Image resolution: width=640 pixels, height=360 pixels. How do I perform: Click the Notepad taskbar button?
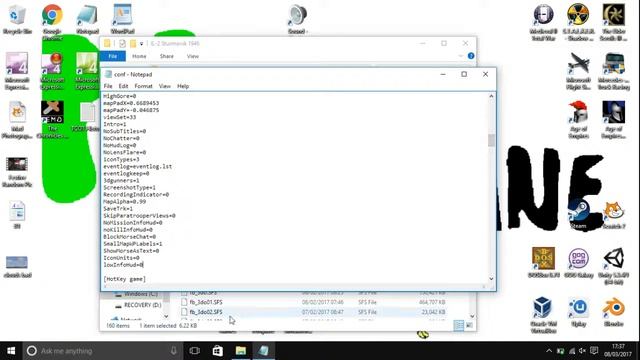click(x=264, y=351)
